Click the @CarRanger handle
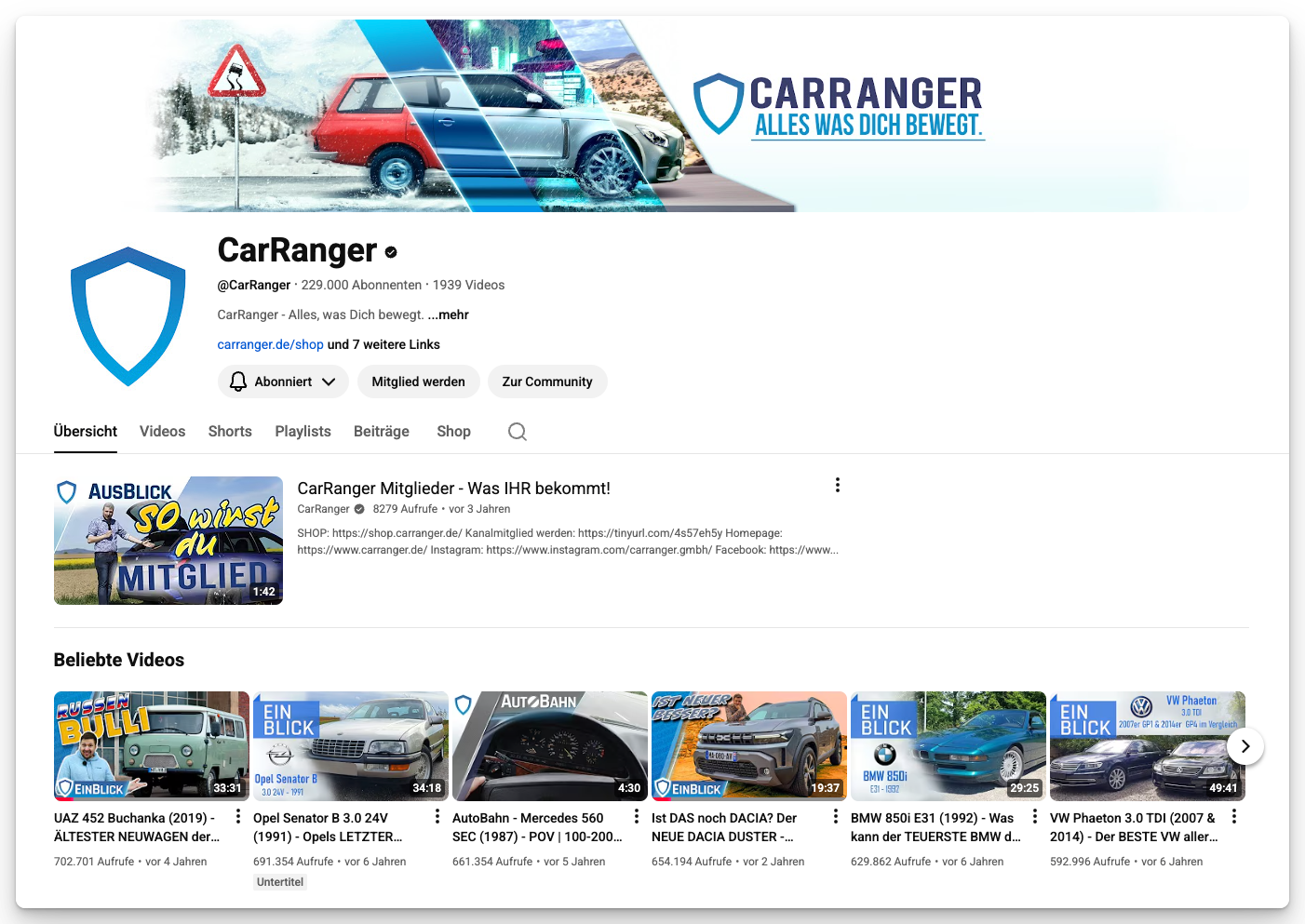This screenshot has height=924, width=1305. (253, 285)
